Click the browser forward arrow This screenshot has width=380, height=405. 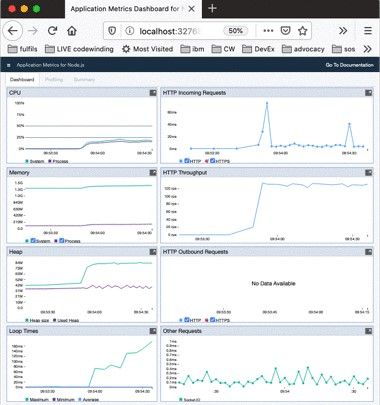[x=33, y=31]
